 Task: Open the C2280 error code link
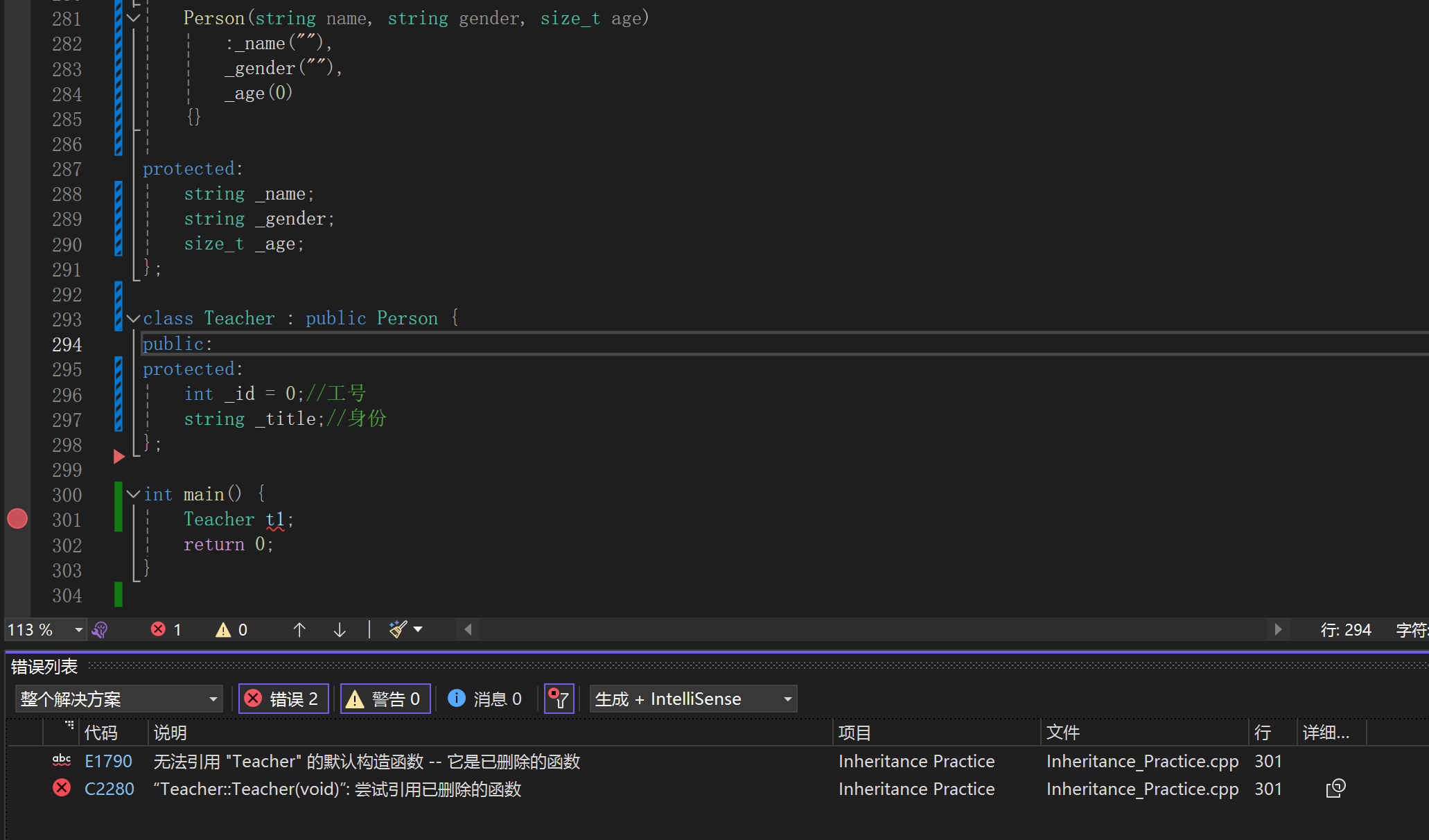109,789
